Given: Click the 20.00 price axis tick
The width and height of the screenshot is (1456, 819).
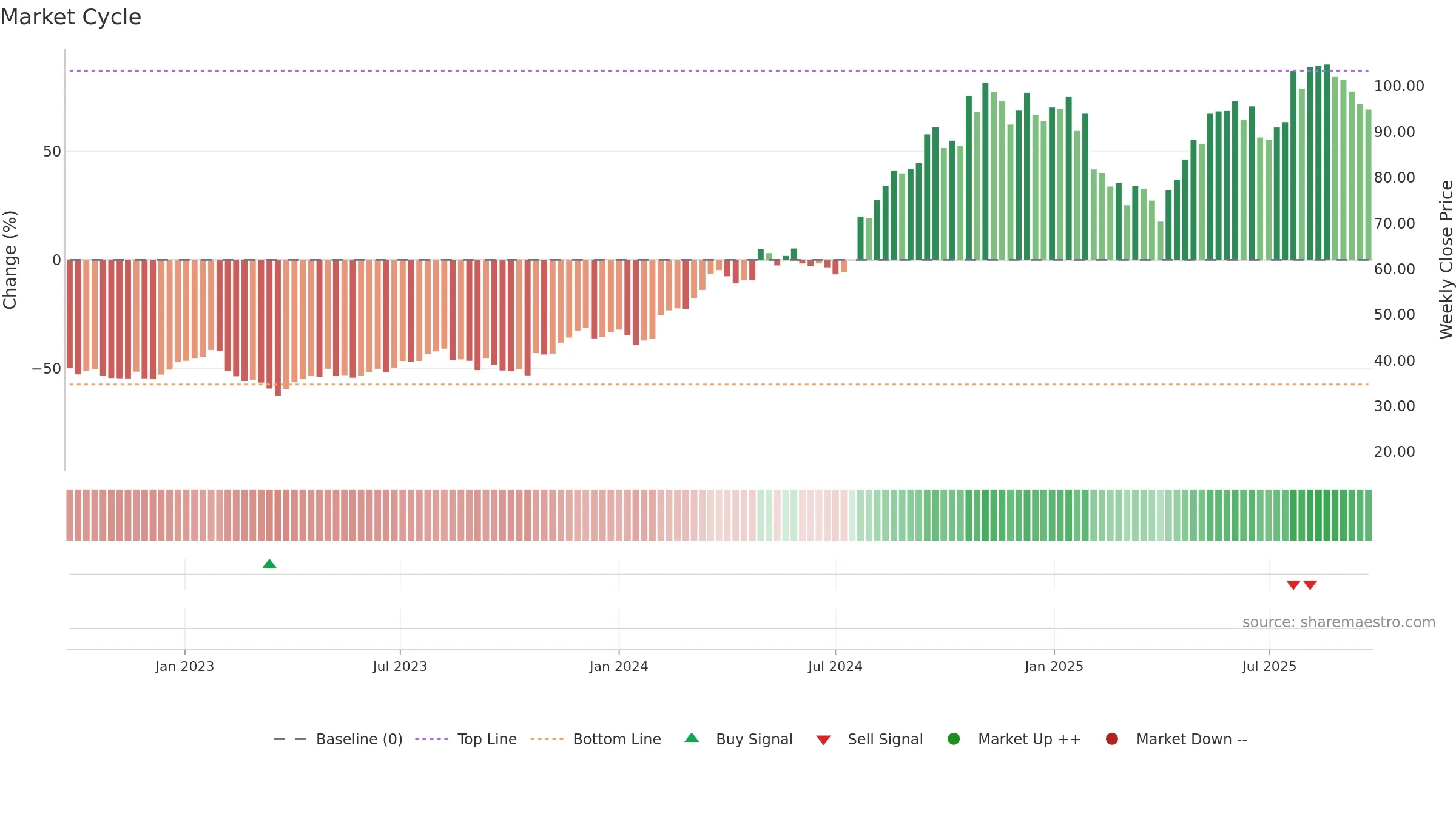Looking at the screenshot, I should 1394,451.
